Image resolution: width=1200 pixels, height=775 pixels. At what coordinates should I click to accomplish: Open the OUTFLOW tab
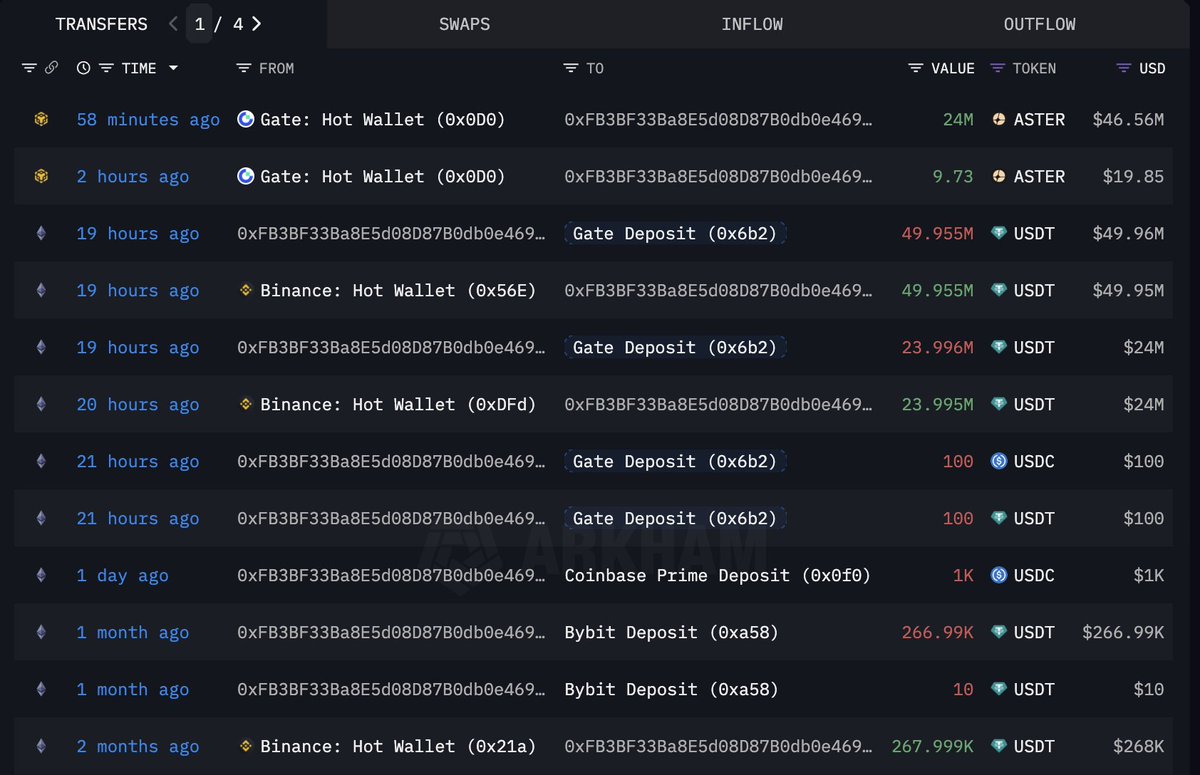coord(1039,24)
